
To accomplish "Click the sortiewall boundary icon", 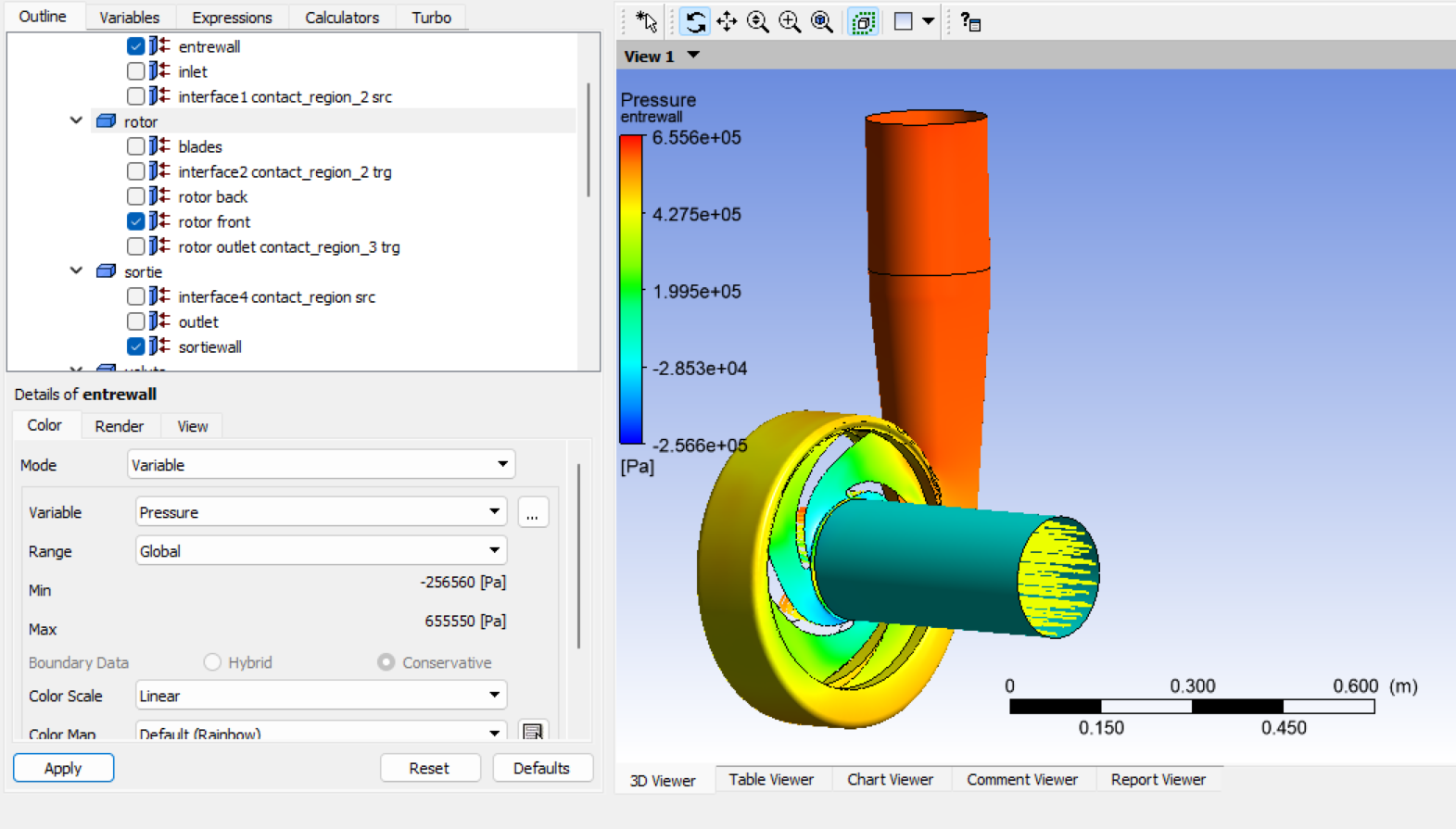I will [159, 345].
